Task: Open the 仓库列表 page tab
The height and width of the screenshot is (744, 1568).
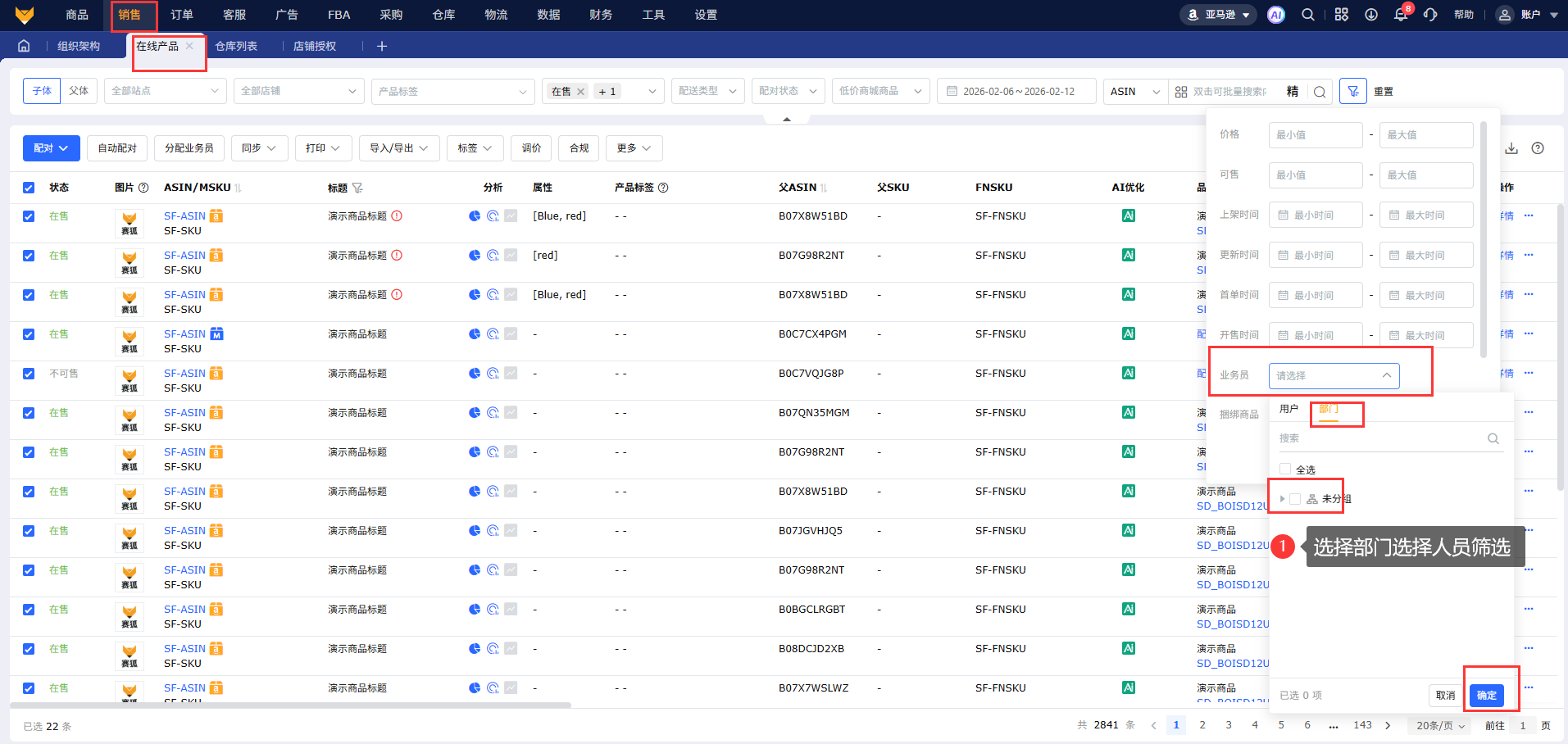Action: point(236,46)
